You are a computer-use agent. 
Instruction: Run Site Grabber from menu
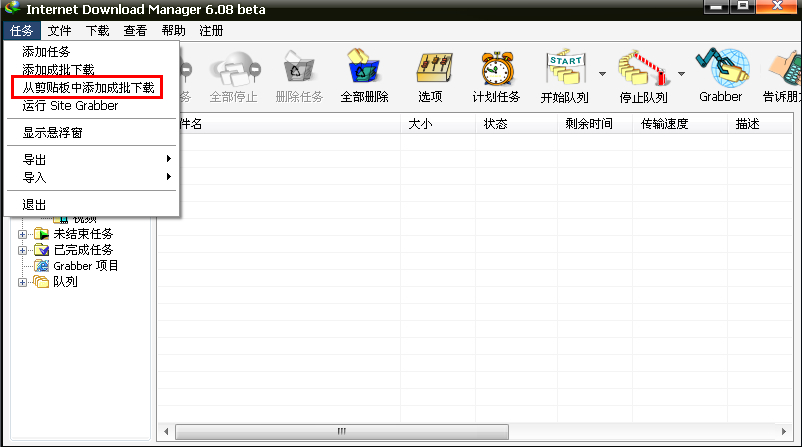[x=92, y=105]
